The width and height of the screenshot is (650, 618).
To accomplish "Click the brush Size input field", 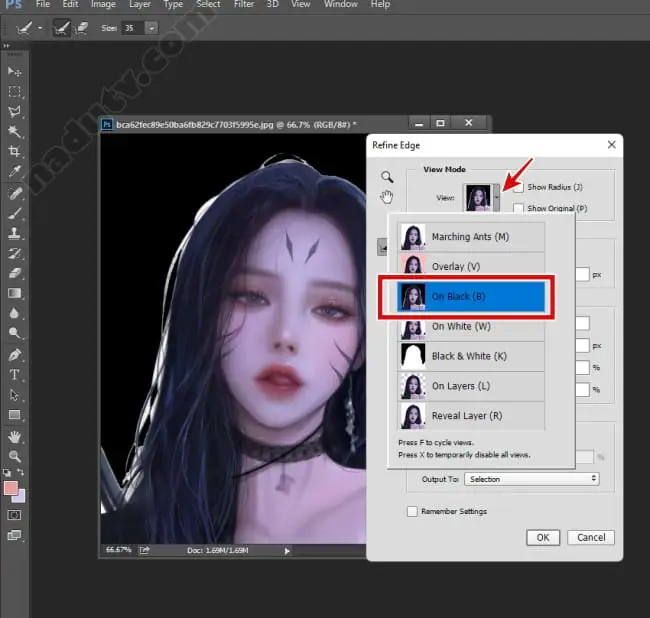I will pos(133,28).
